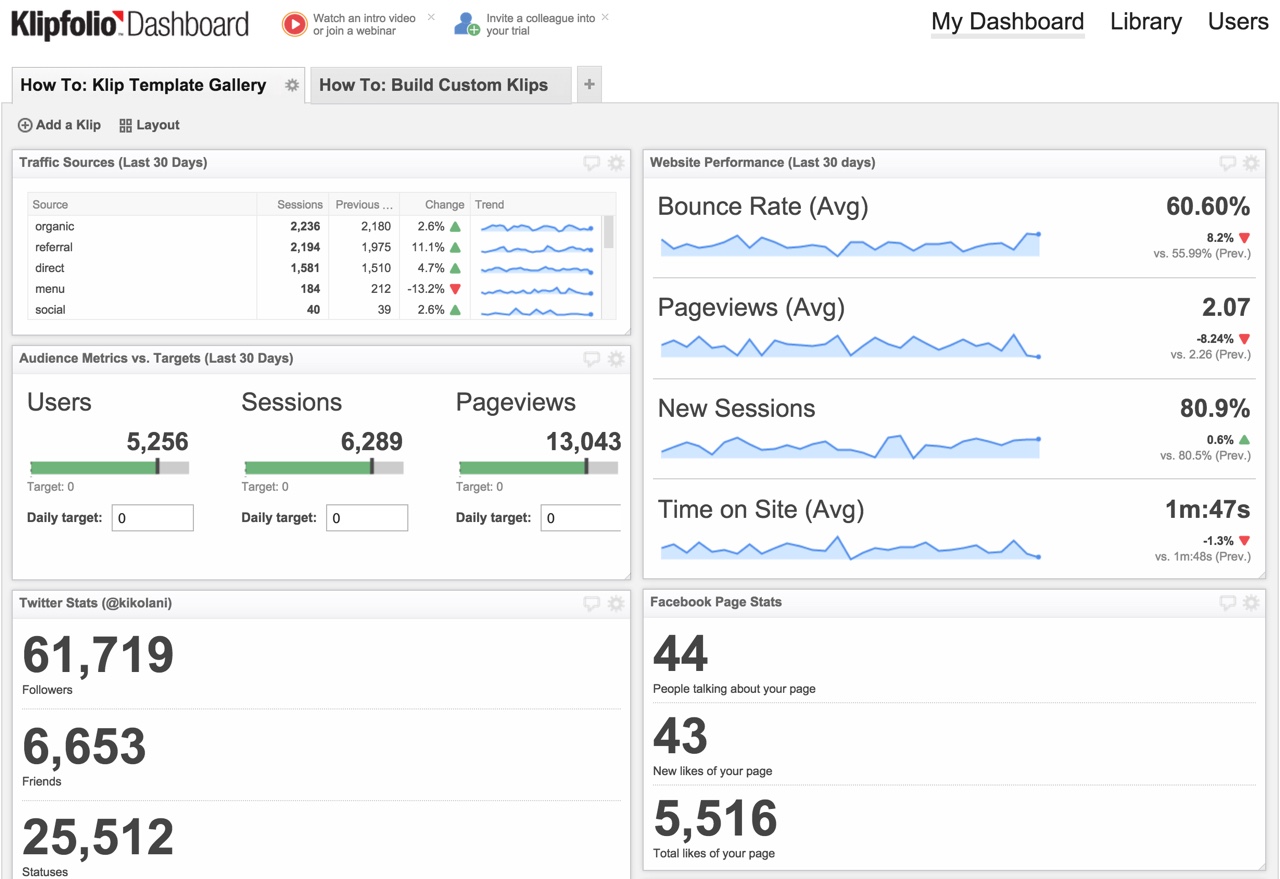1280x879 pixels.
Task: Open comments on Traffic Sources klip
Action: tap(592, 163)
